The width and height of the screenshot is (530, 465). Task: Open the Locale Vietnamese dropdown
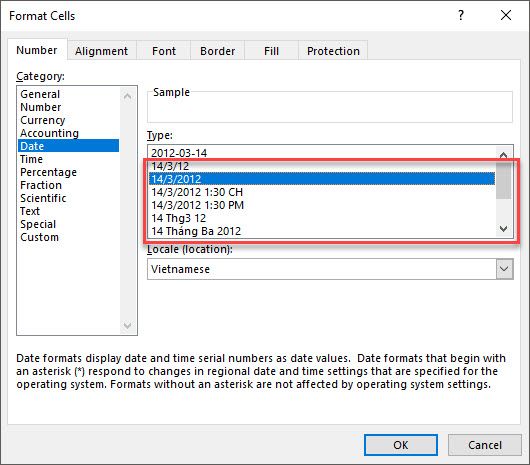tap(504, 269)
